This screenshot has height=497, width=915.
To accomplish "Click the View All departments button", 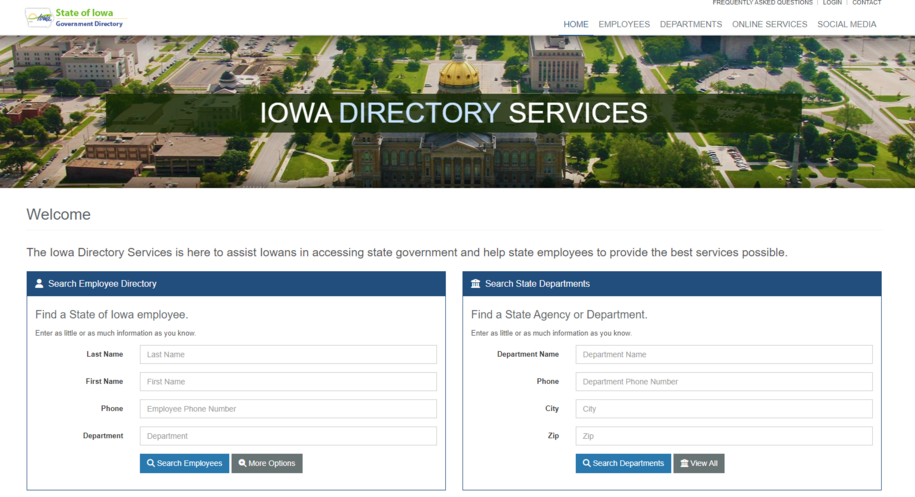I will [x=698, y=463].
